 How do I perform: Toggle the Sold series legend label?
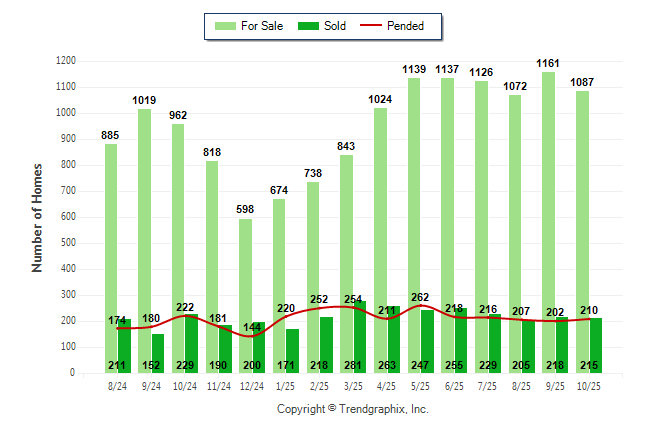(335, 26)
